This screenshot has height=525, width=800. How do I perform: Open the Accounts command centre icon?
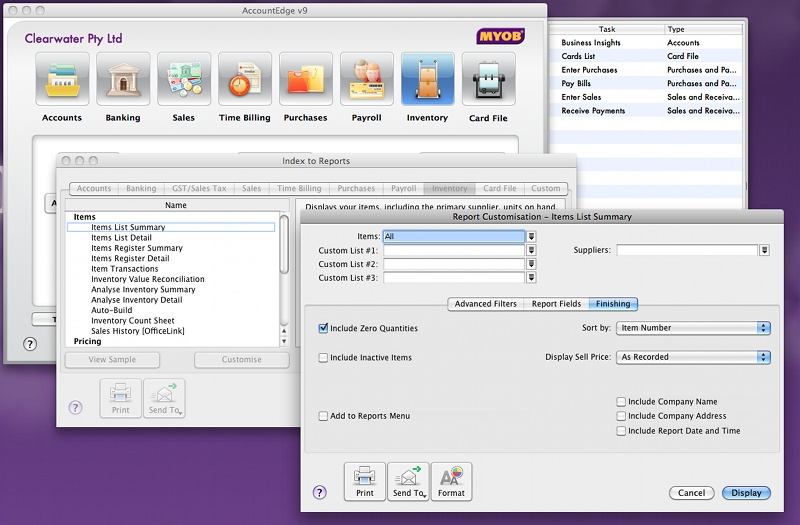pyautogui.click(x=62, y=80)
